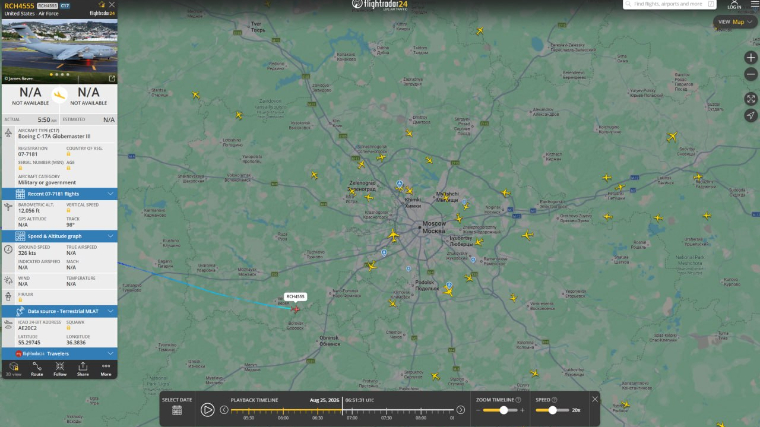Click longitude value 36.3836
The width and height of the screenshot is (760, 427).
pyautogui.click(x=76, y=342)
